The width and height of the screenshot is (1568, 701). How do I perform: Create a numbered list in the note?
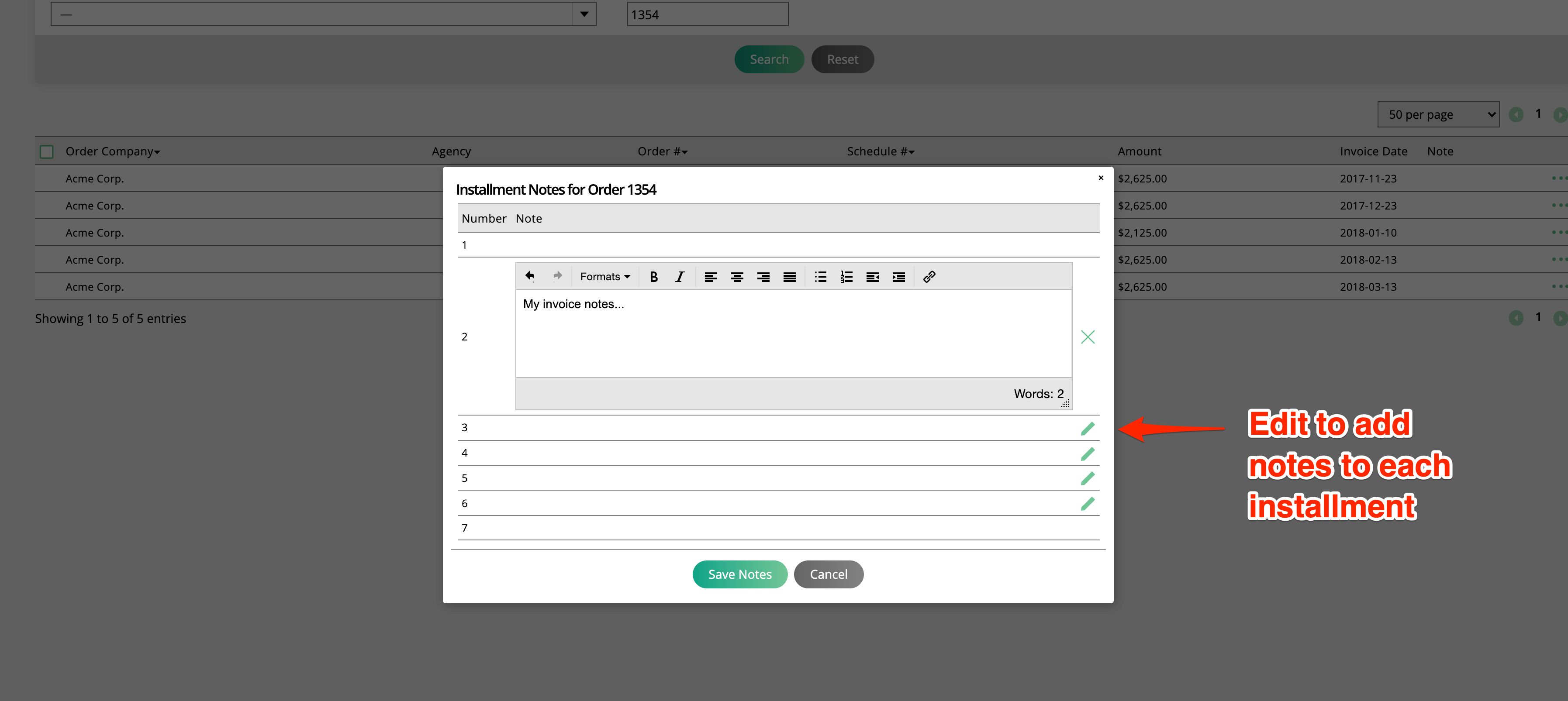click(847, 276)
